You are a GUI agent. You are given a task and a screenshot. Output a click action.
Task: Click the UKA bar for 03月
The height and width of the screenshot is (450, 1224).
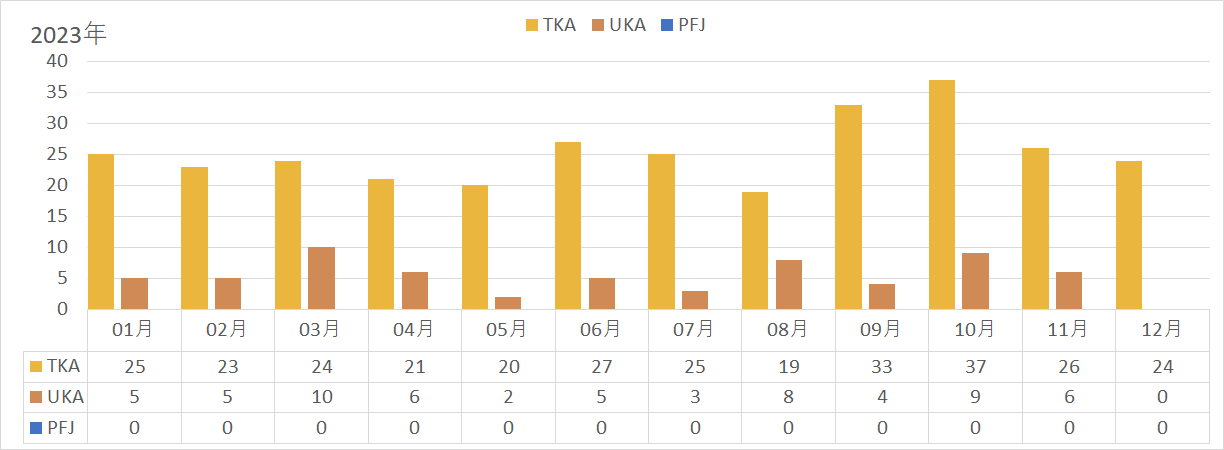(321, 278)
